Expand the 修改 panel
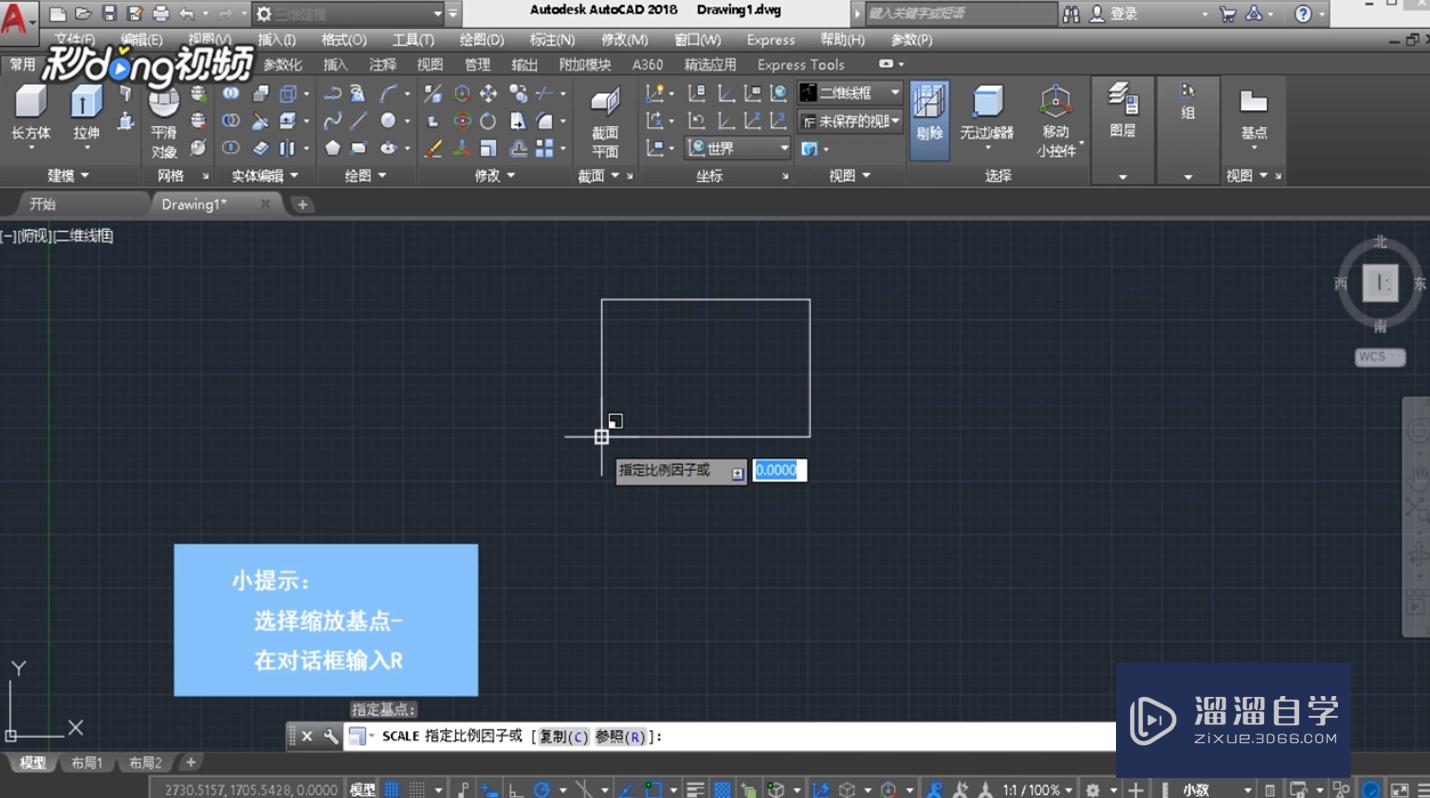 pyautogui.click(x=495, y=175)
